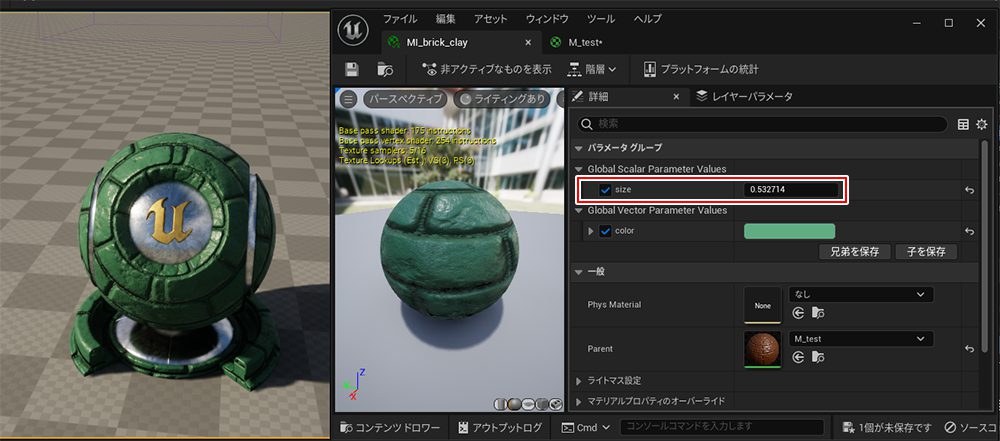
Task: Open the ウィンドウ menu
Action: tap(547, 19)
